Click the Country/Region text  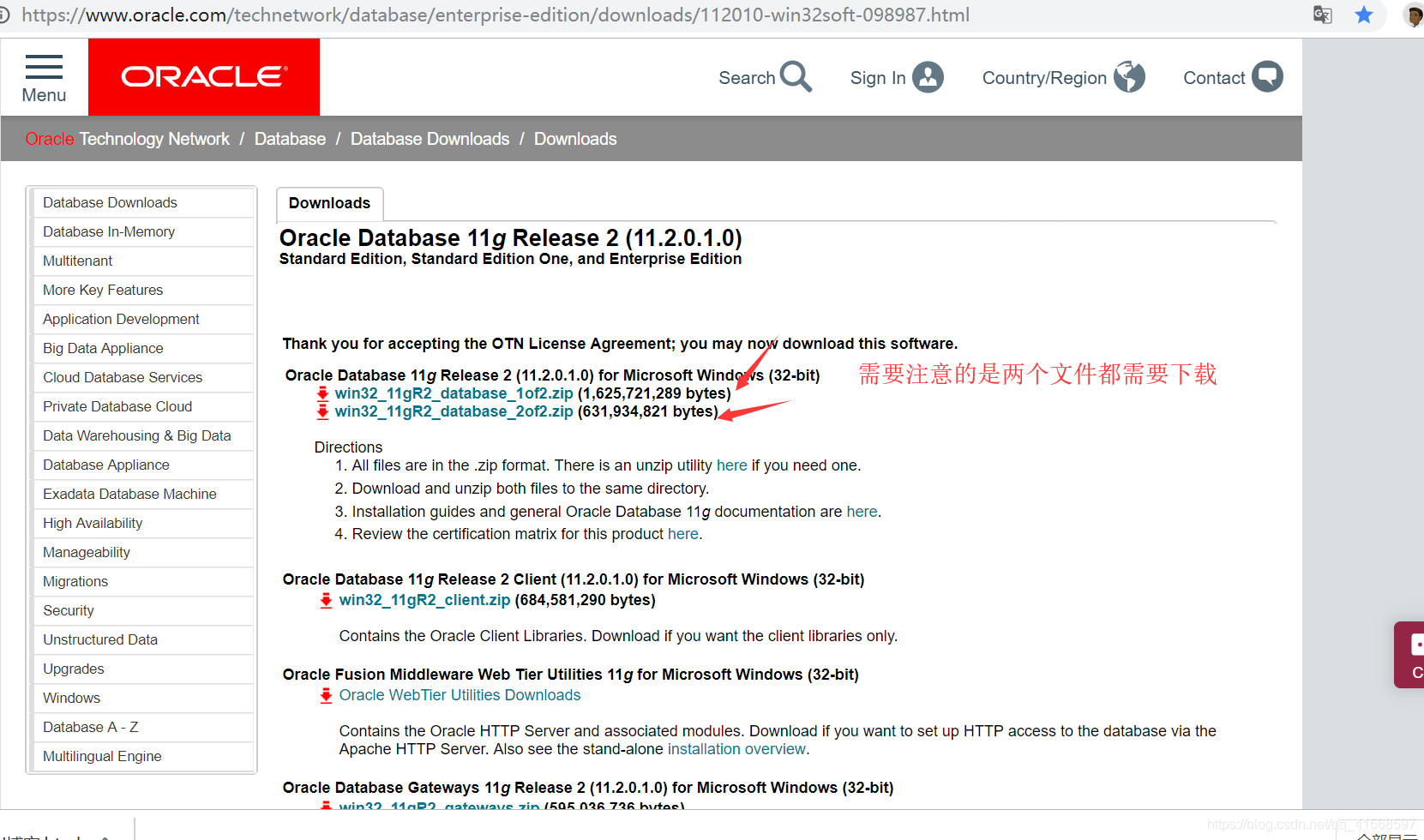[x=1044, y=78]
